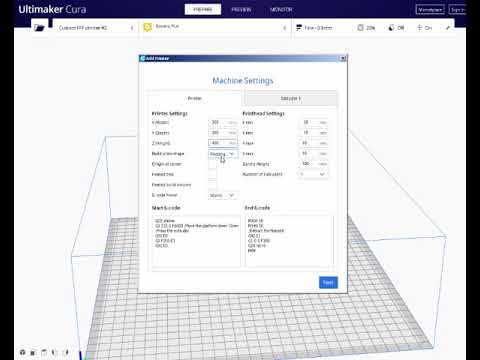
Task: Click the Heated bed label
Action: 163,174
